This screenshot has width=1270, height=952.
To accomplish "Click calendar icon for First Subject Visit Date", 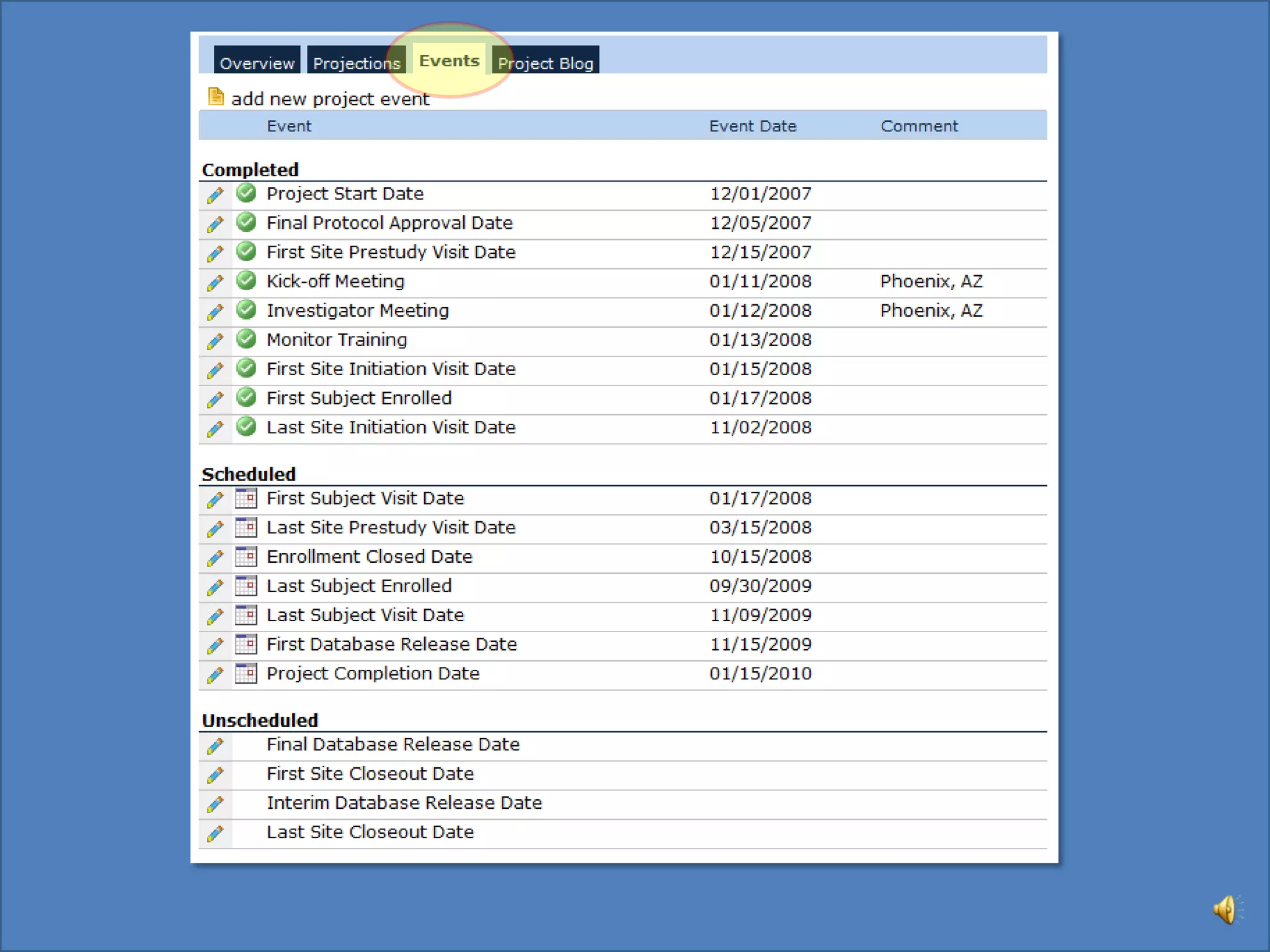I will click(246, 498).
